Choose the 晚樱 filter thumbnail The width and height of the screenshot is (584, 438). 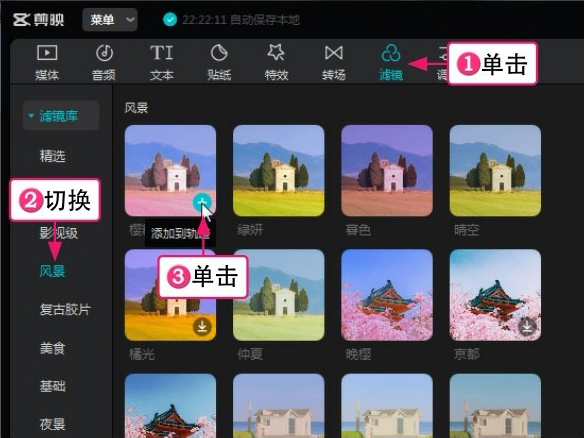387,295
